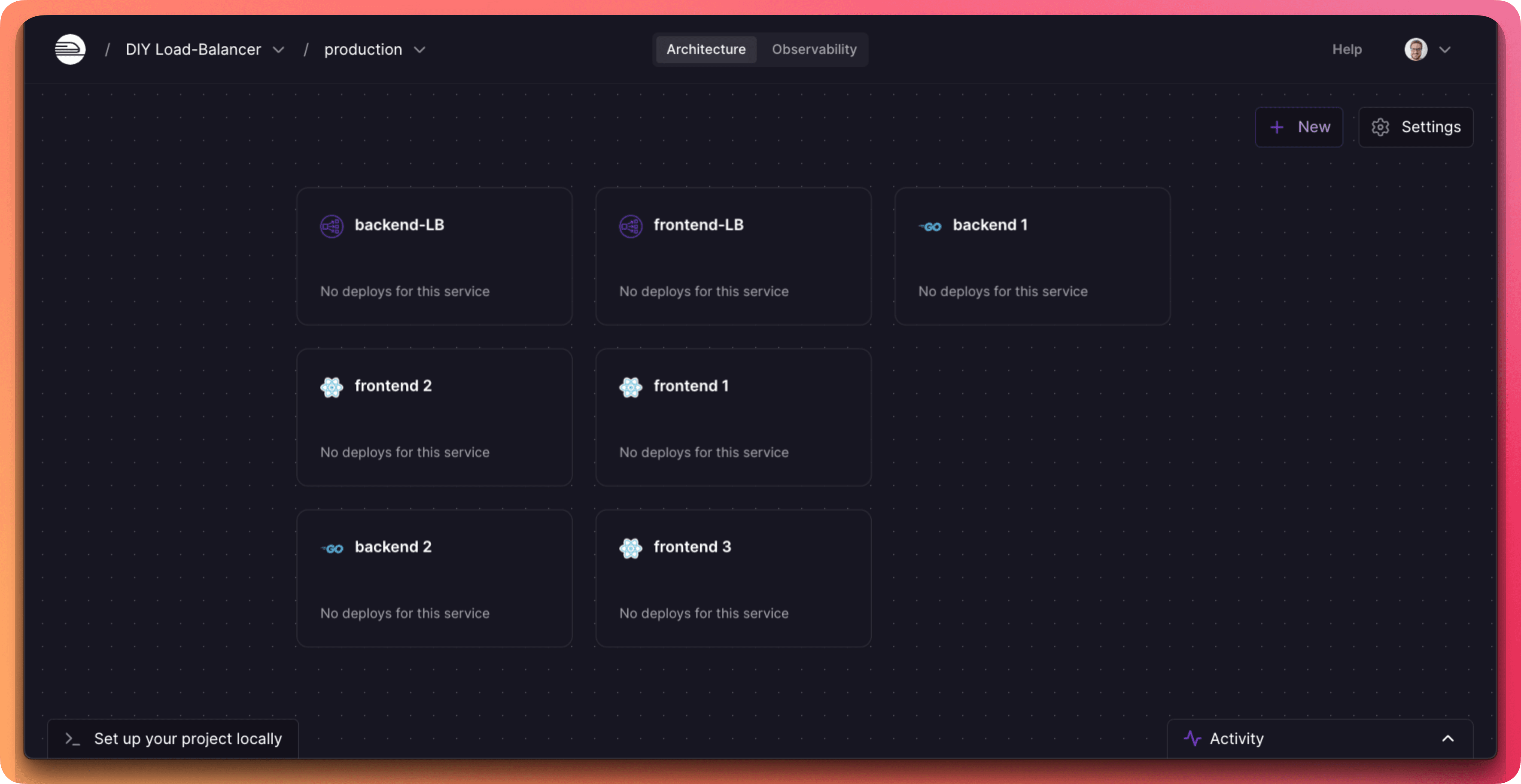Click the Activity pulse icon

1192,738
